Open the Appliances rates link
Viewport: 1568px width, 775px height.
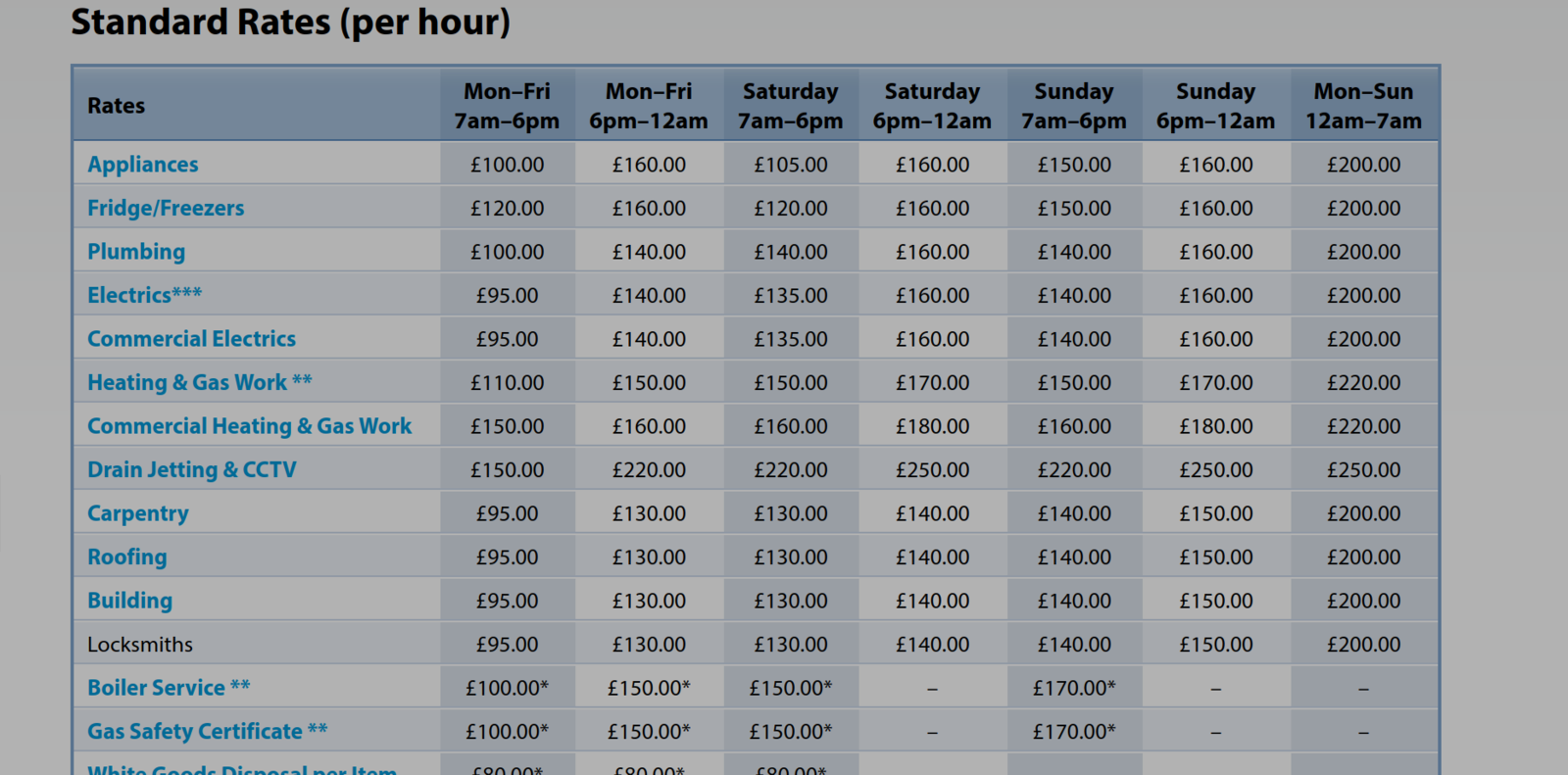142,165
